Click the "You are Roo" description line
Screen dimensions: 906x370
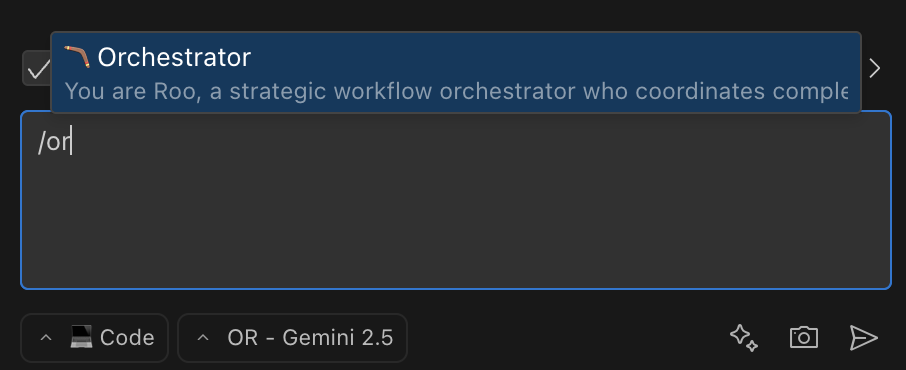tap(456, 91)
